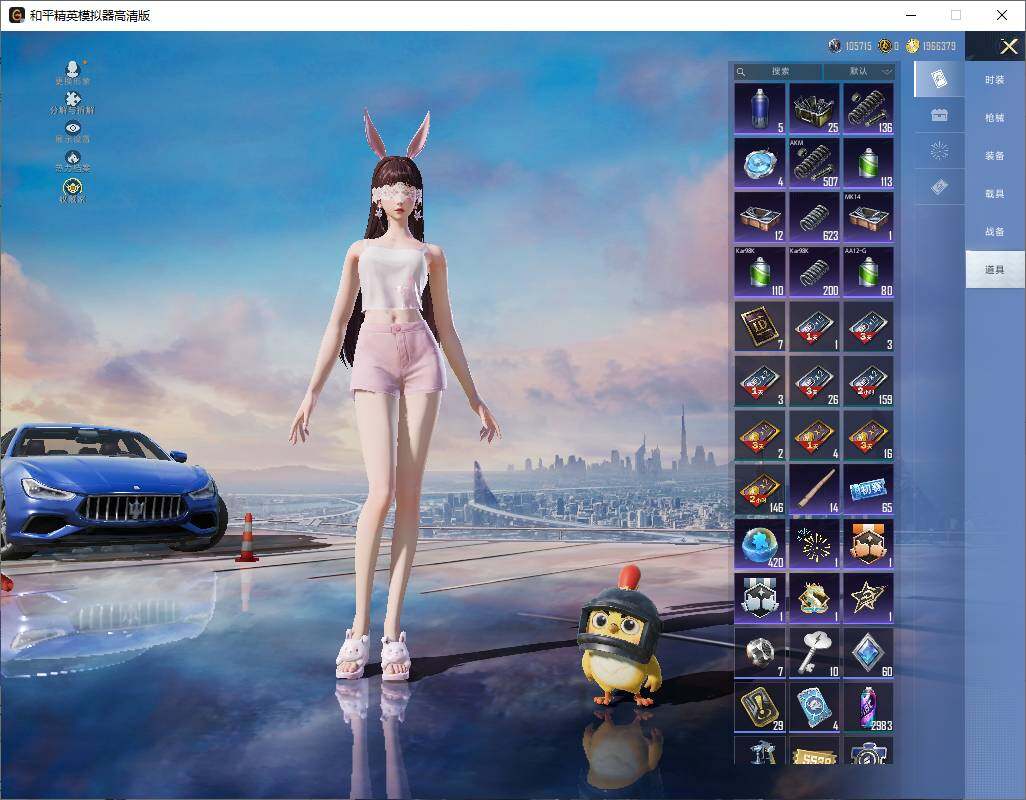Image resolution: width=1026 pixels, height=800 pixels.
Task: Open the 默认 sort dropdown
Action: pyautogui.click(x=859, y=71)
